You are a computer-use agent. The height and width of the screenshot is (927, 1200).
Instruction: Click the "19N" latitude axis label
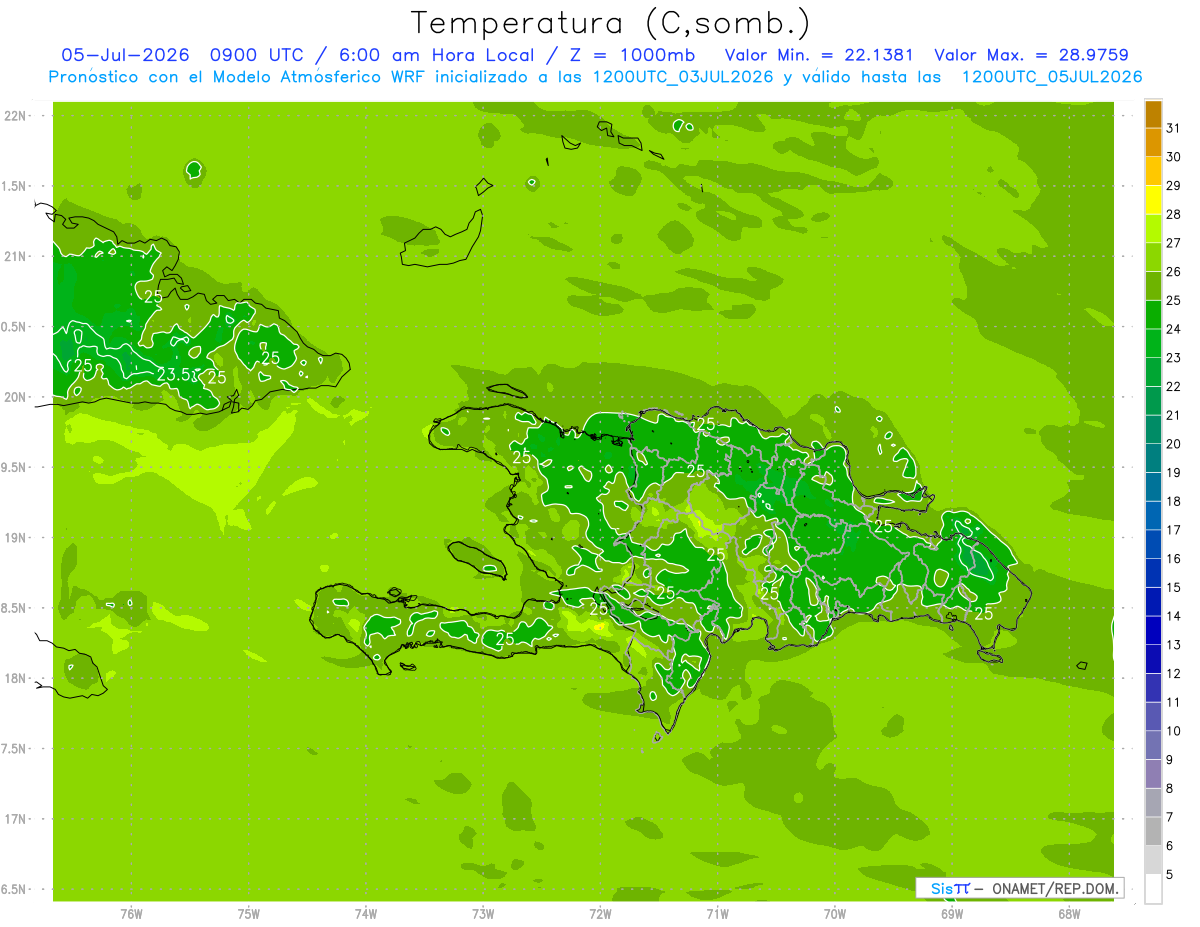(x=14, y=538)
